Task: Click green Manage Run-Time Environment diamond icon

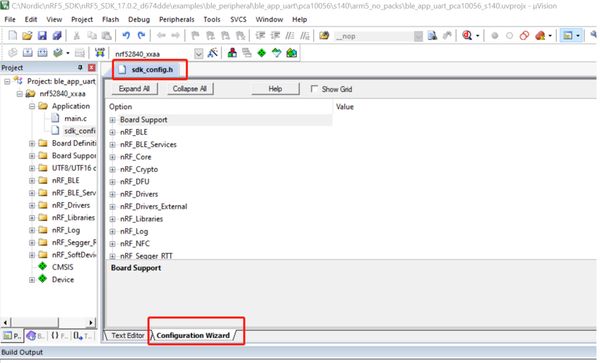Action: tap(261, 53)
